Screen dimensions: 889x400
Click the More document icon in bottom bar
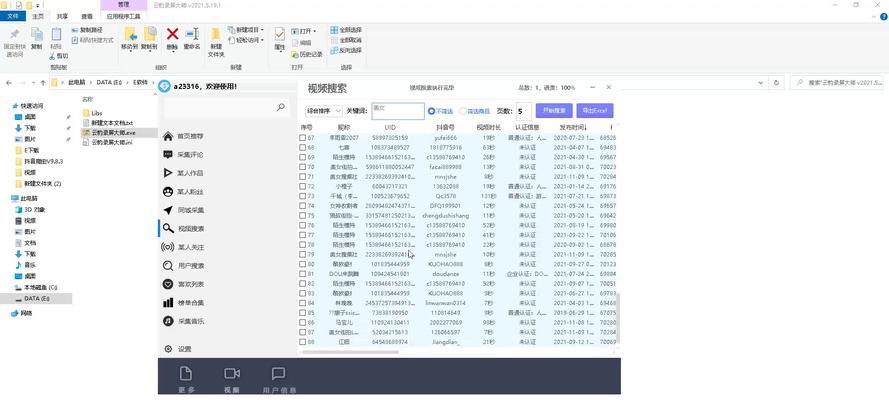point(185,373)
